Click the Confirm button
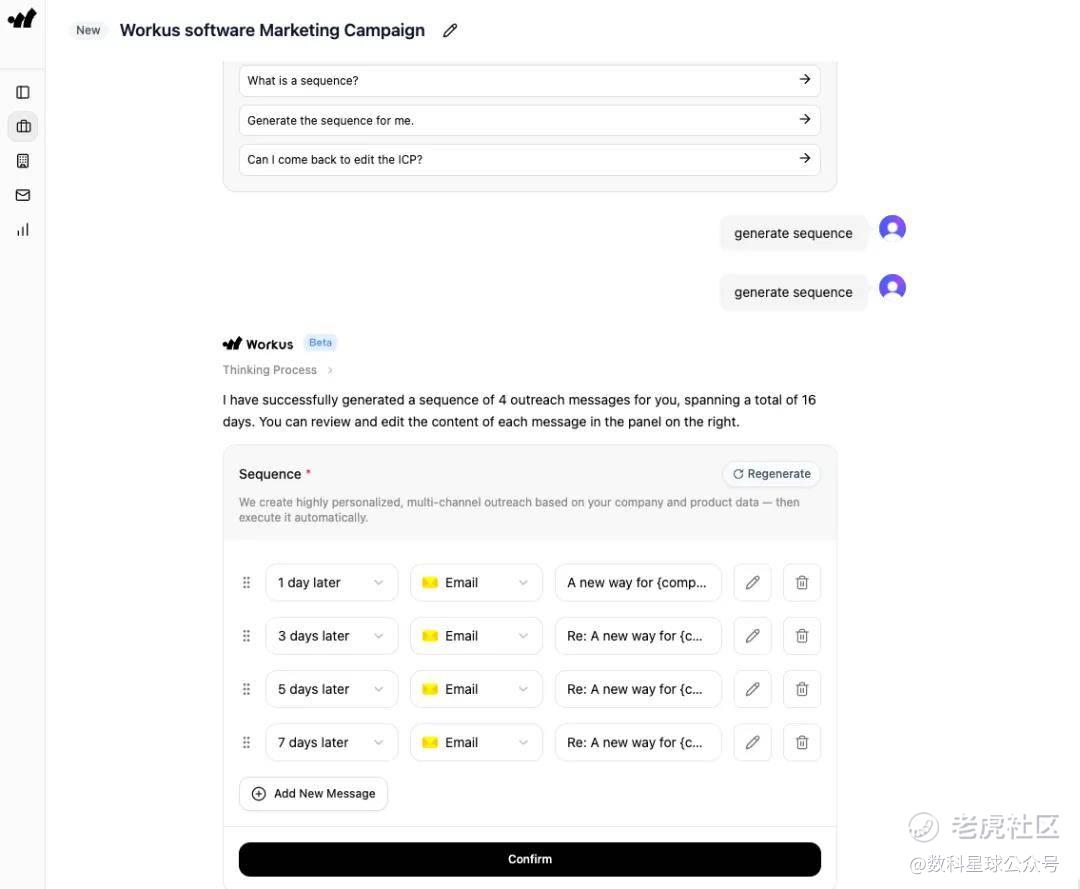The width and height of the screenshot is (1080, 889). [x=529, y=859]
